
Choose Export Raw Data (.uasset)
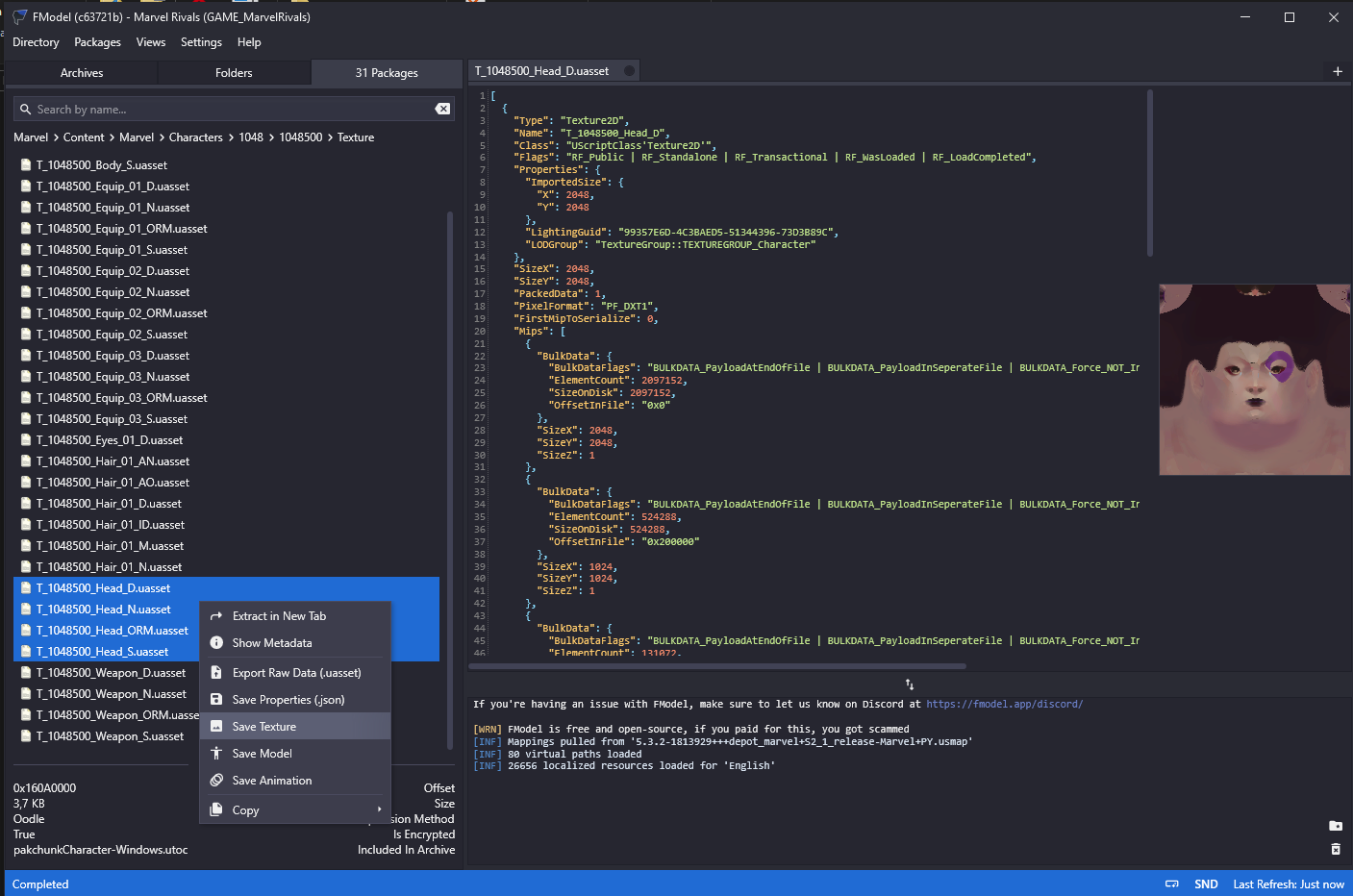point(295,673)
